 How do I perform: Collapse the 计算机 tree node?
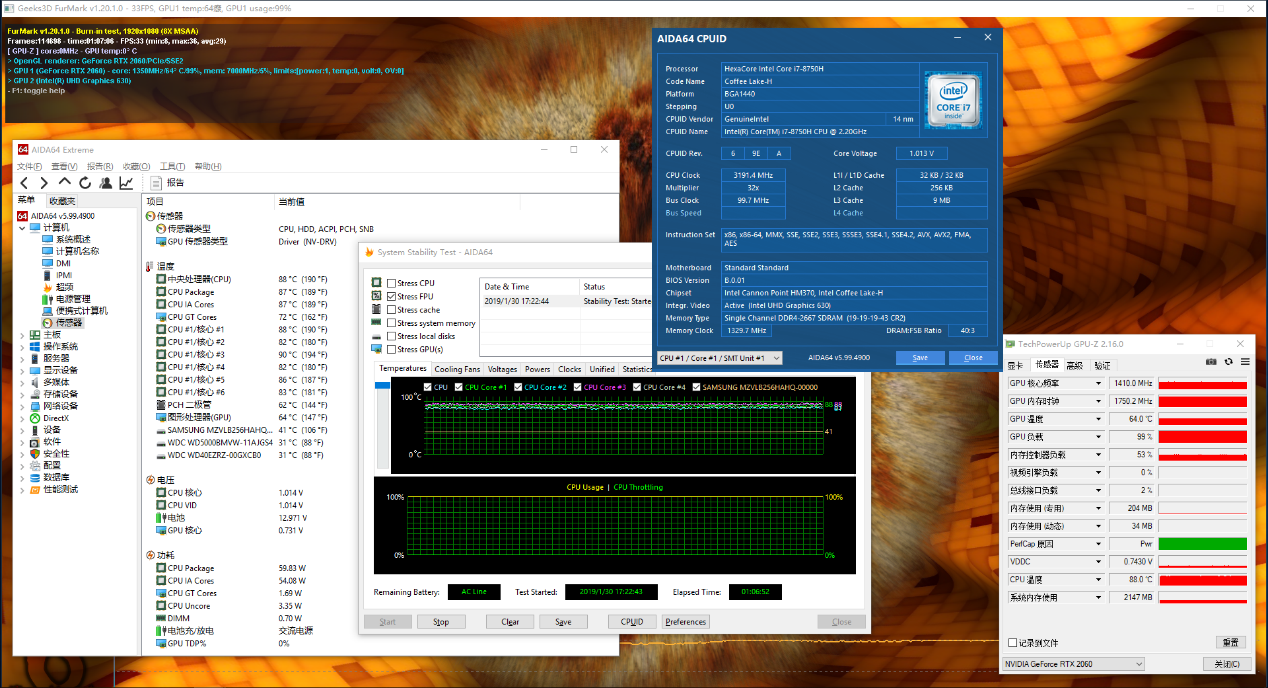(21, 227)
